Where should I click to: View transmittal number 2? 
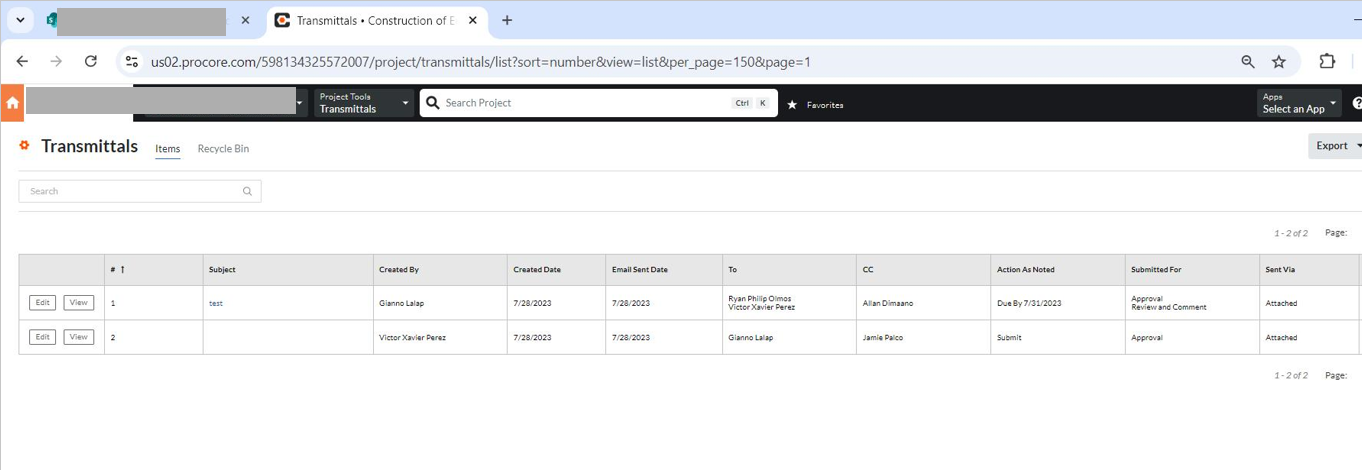tap(78, 337)
